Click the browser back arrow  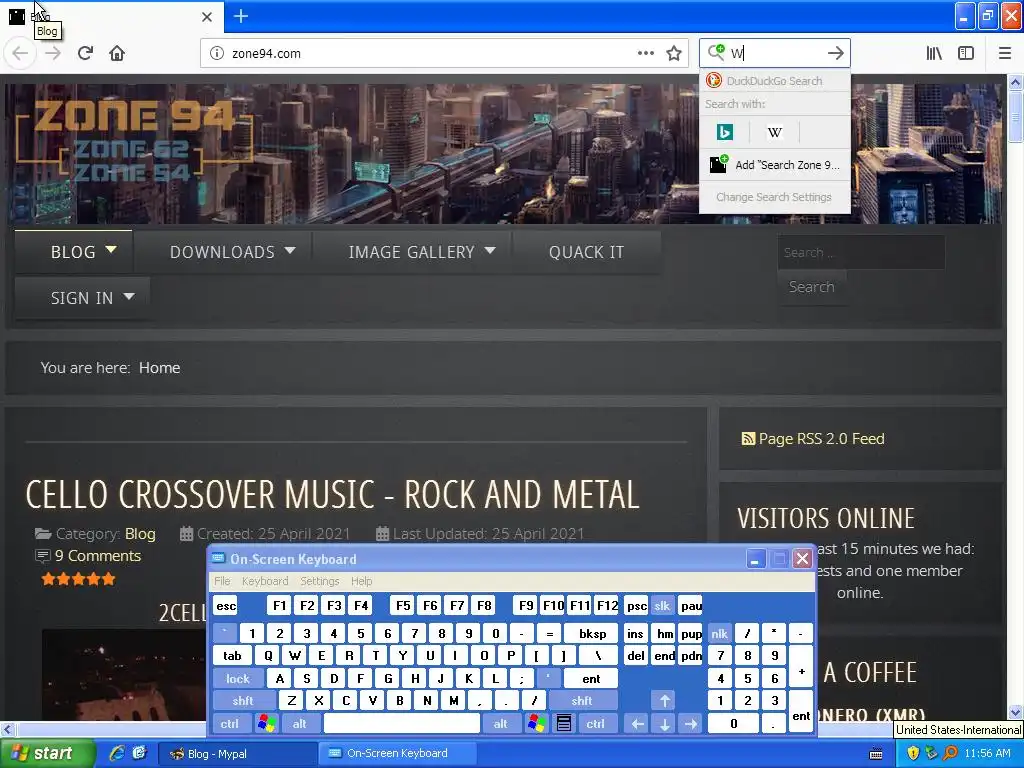coord(20,53)
